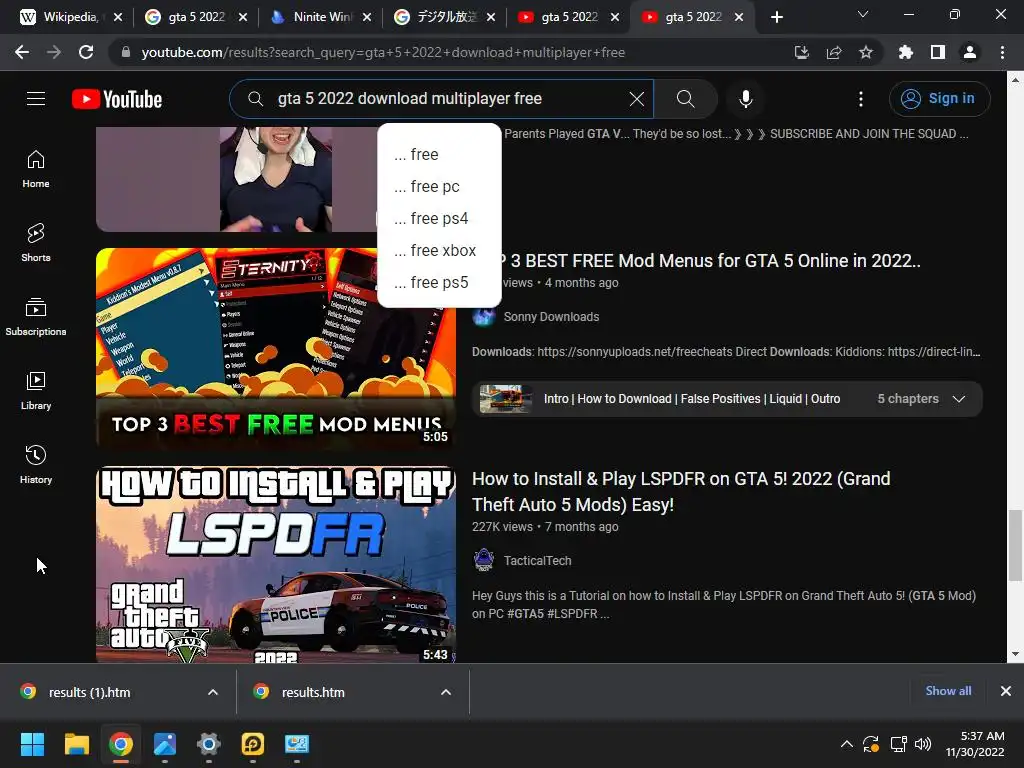This screenshot has width=1024, height=768.
Task: Select suggestion '... free xbox'
Action: click(440, 250)
